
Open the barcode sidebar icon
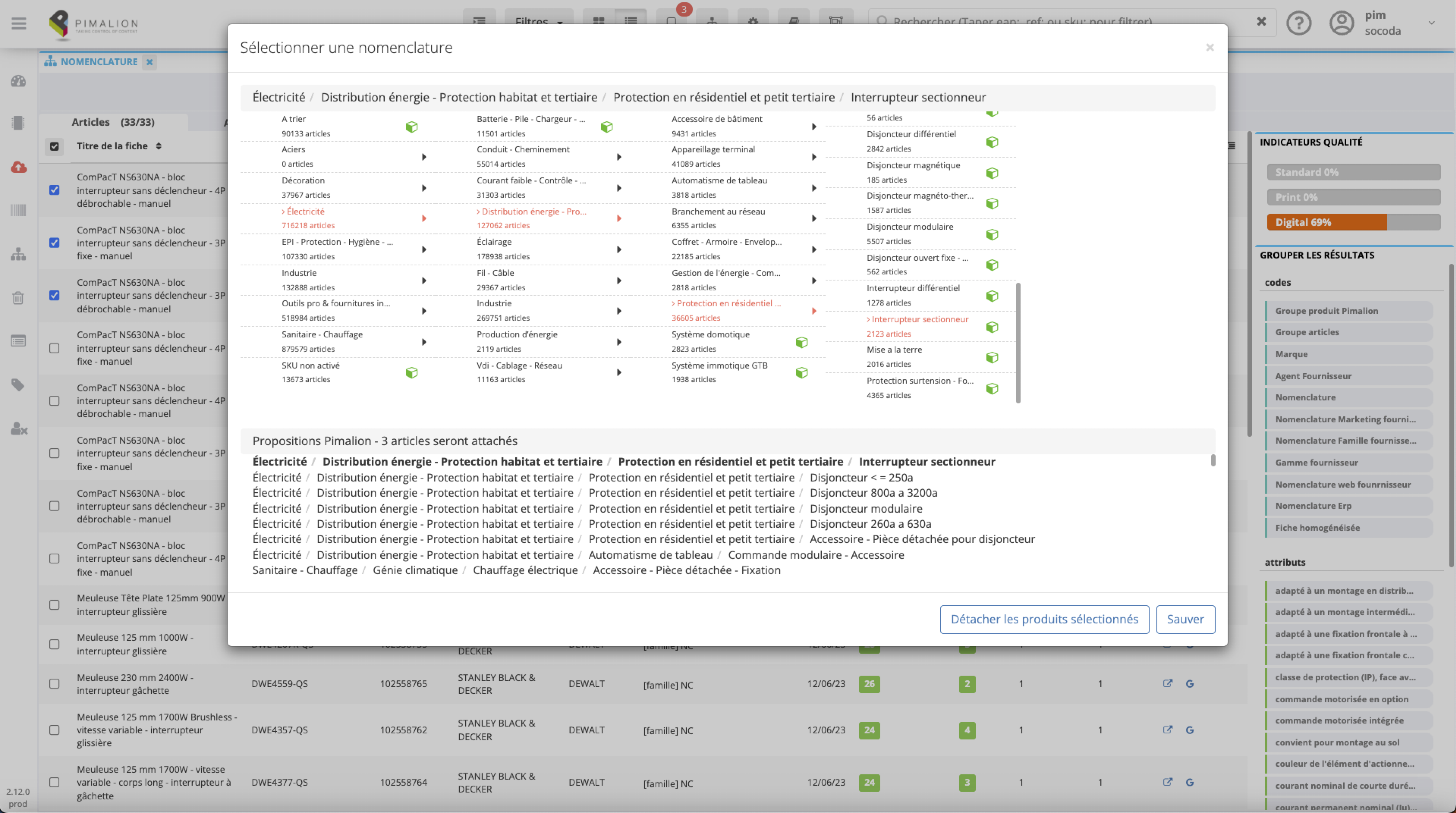(x=18, y=210)
